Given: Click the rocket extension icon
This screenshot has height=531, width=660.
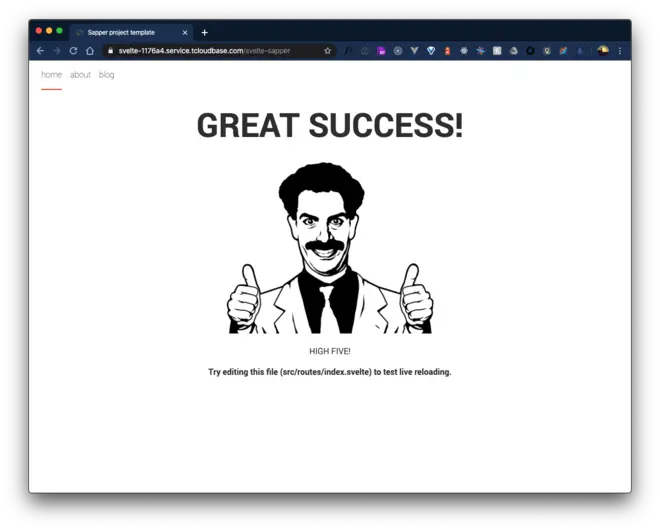Looking at the screenshot, I should [563, 51].
